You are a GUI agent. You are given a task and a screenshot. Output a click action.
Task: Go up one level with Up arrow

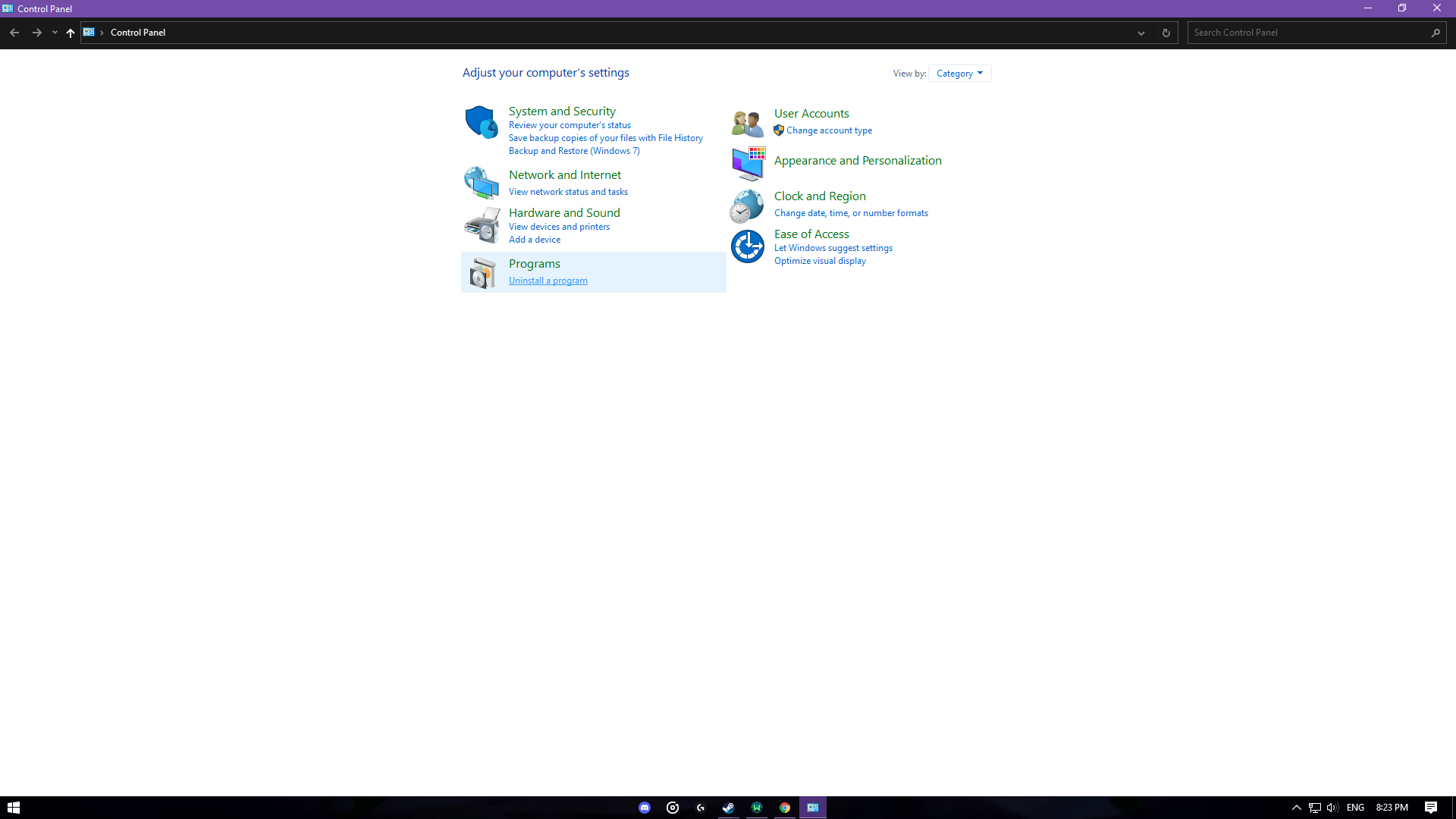(71, 33)
